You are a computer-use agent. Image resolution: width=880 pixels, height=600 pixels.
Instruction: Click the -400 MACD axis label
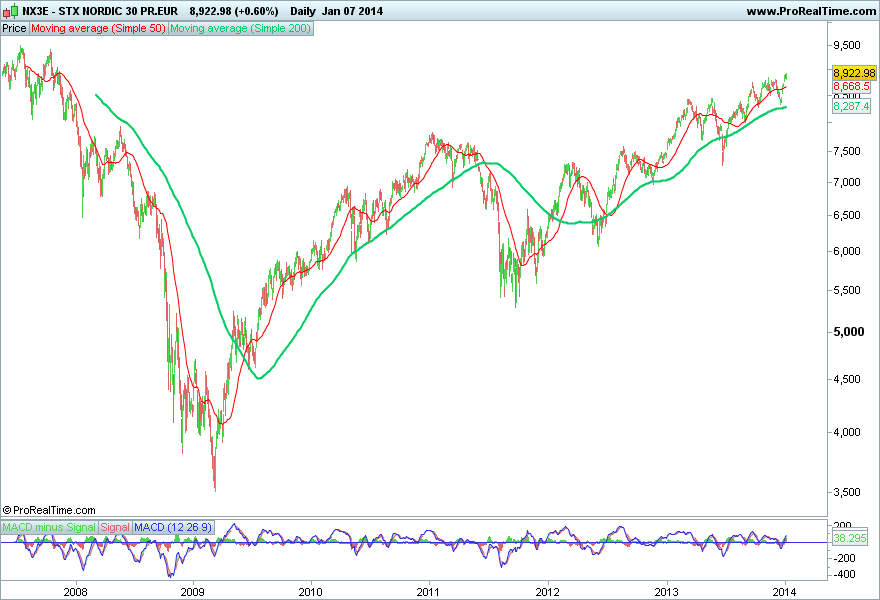844,574
